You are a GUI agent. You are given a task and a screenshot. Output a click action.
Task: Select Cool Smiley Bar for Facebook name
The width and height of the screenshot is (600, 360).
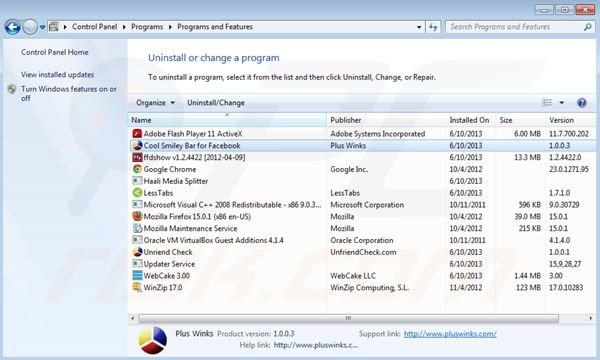[192, 145]
